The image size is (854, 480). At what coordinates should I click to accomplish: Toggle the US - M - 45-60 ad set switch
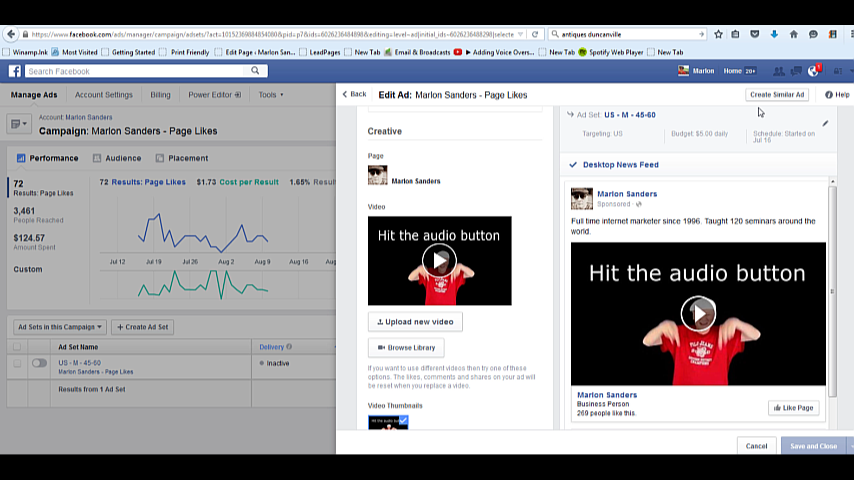pyautogui.click(x=39, y=363)
